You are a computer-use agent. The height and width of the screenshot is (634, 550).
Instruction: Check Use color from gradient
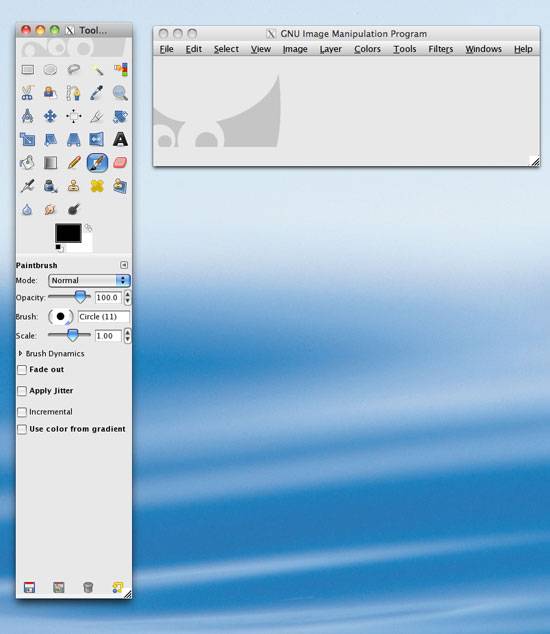(22, 429)
